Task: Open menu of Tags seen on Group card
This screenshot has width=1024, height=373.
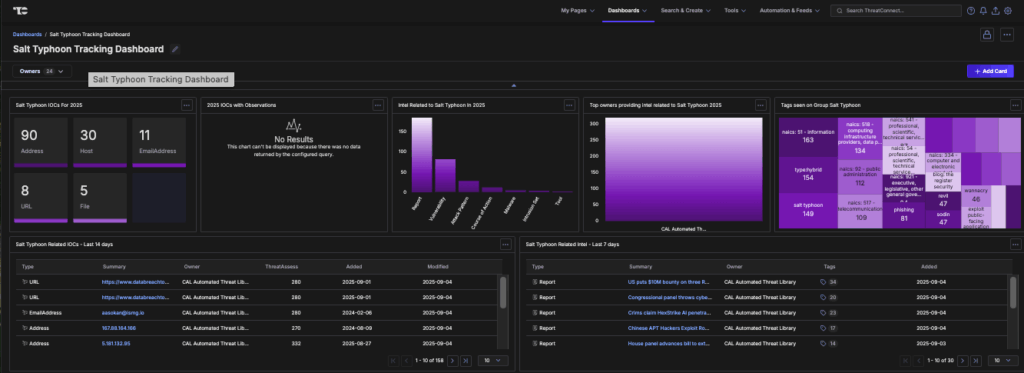Action: (x=1016, y=105)
